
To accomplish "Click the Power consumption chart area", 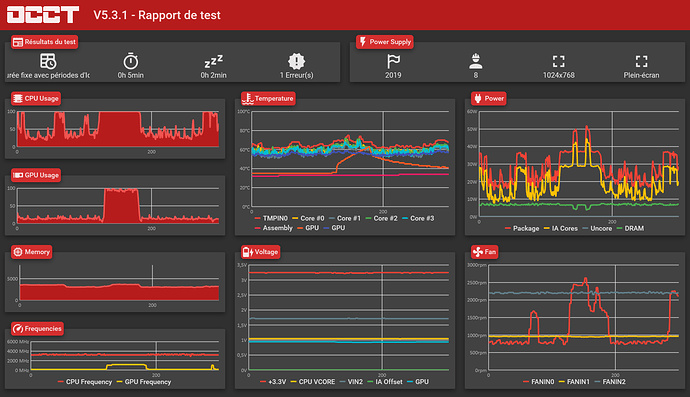I will [579, 164].
